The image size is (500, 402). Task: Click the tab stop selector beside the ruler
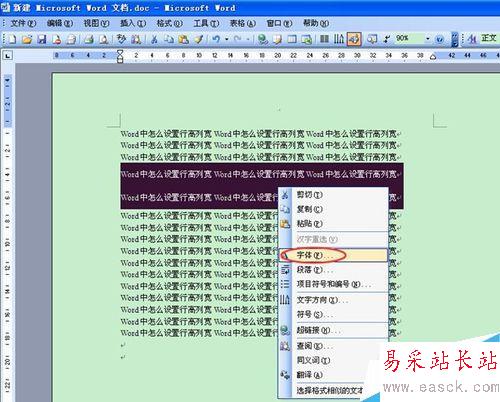tap(7, 55)
